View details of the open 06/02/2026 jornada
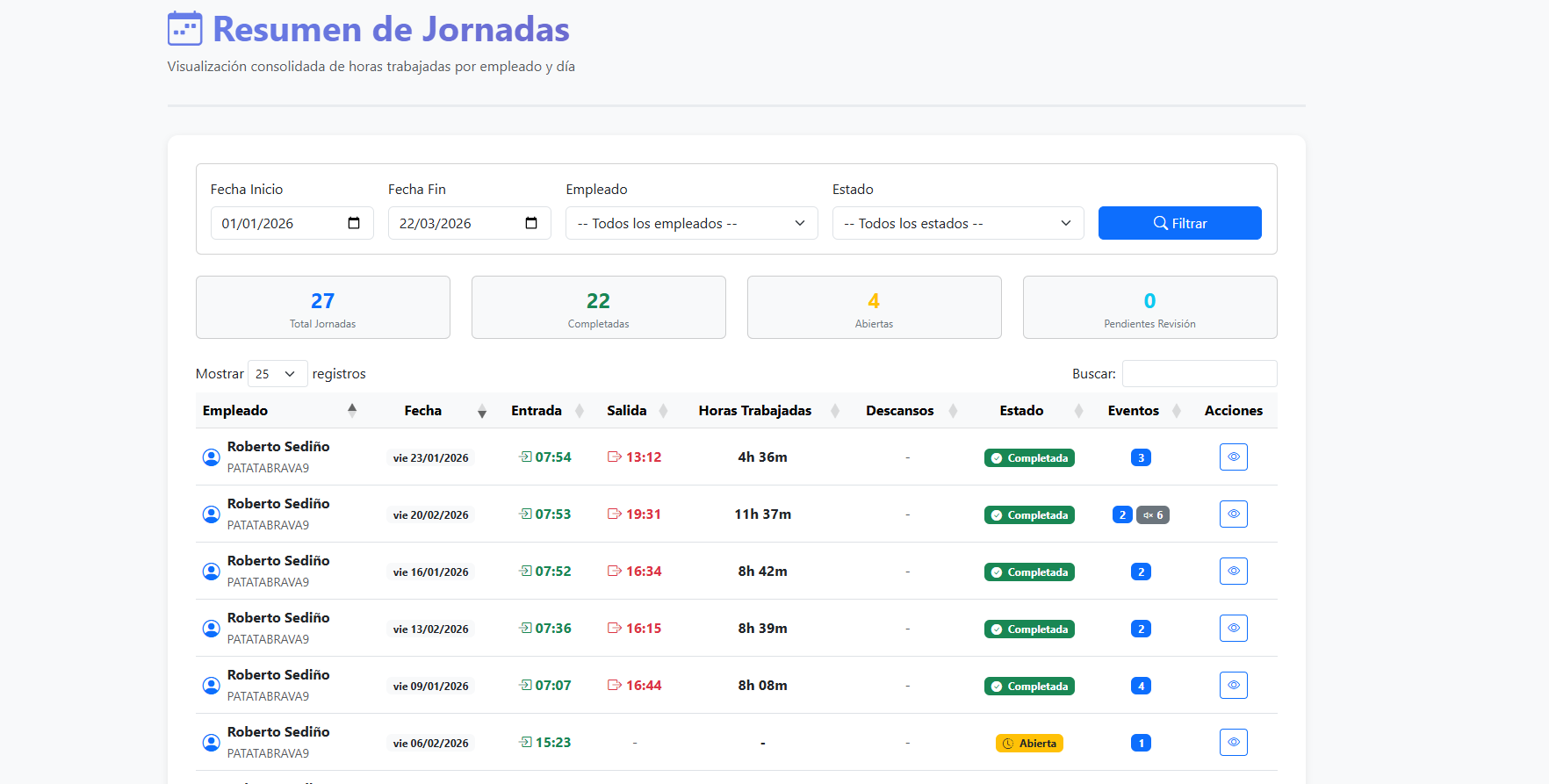This screenshot has width=1549, height=784. coord(1233,743)
